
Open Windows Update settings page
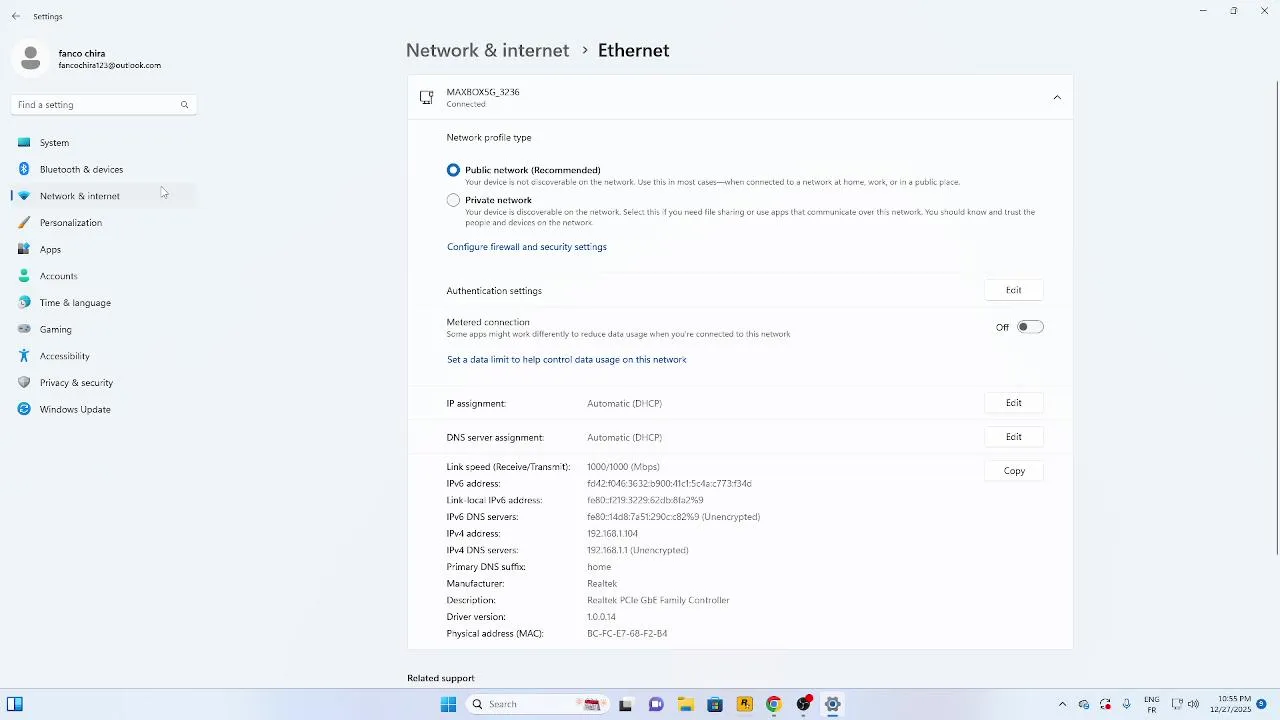click(104, 409)
